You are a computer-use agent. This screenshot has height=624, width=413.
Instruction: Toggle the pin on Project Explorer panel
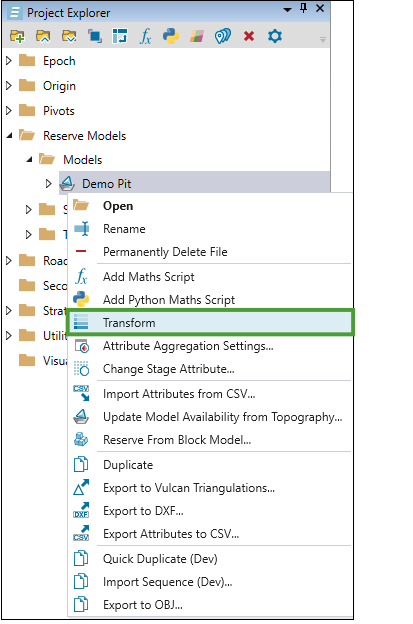[304, 8]
